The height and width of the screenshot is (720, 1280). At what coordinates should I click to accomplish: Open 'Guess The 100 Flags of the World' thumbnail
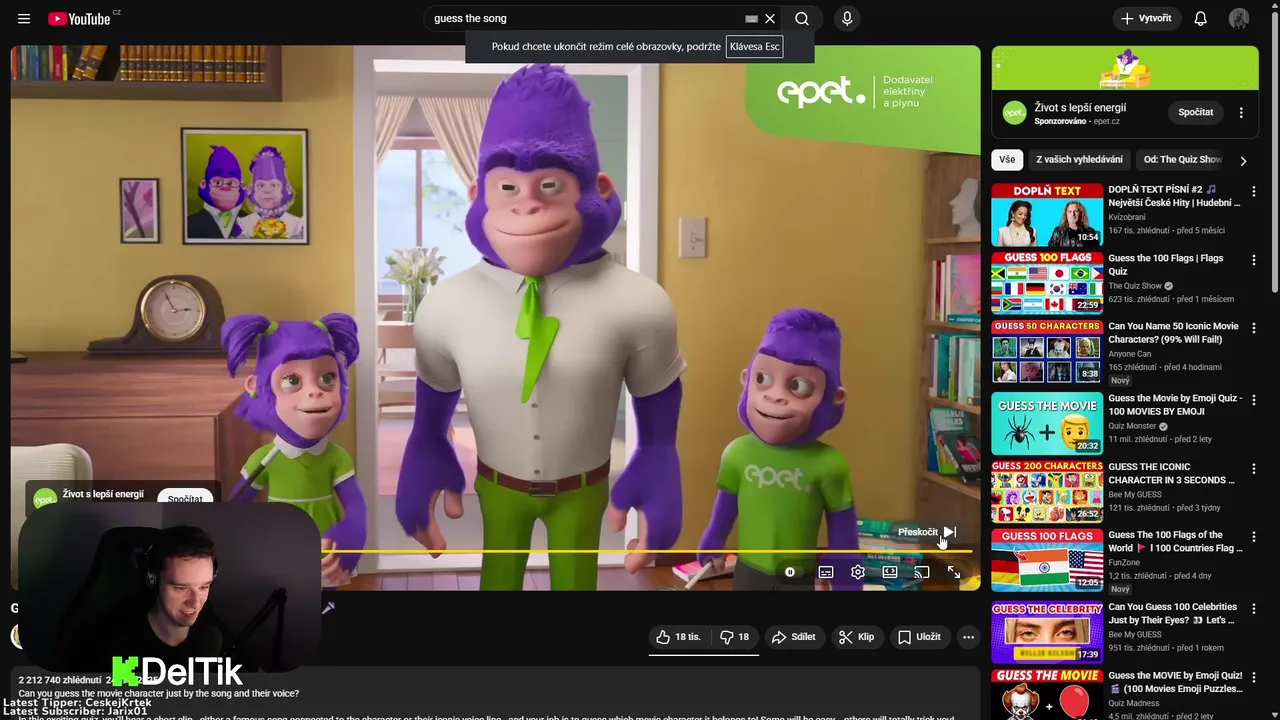[1047, 560]
